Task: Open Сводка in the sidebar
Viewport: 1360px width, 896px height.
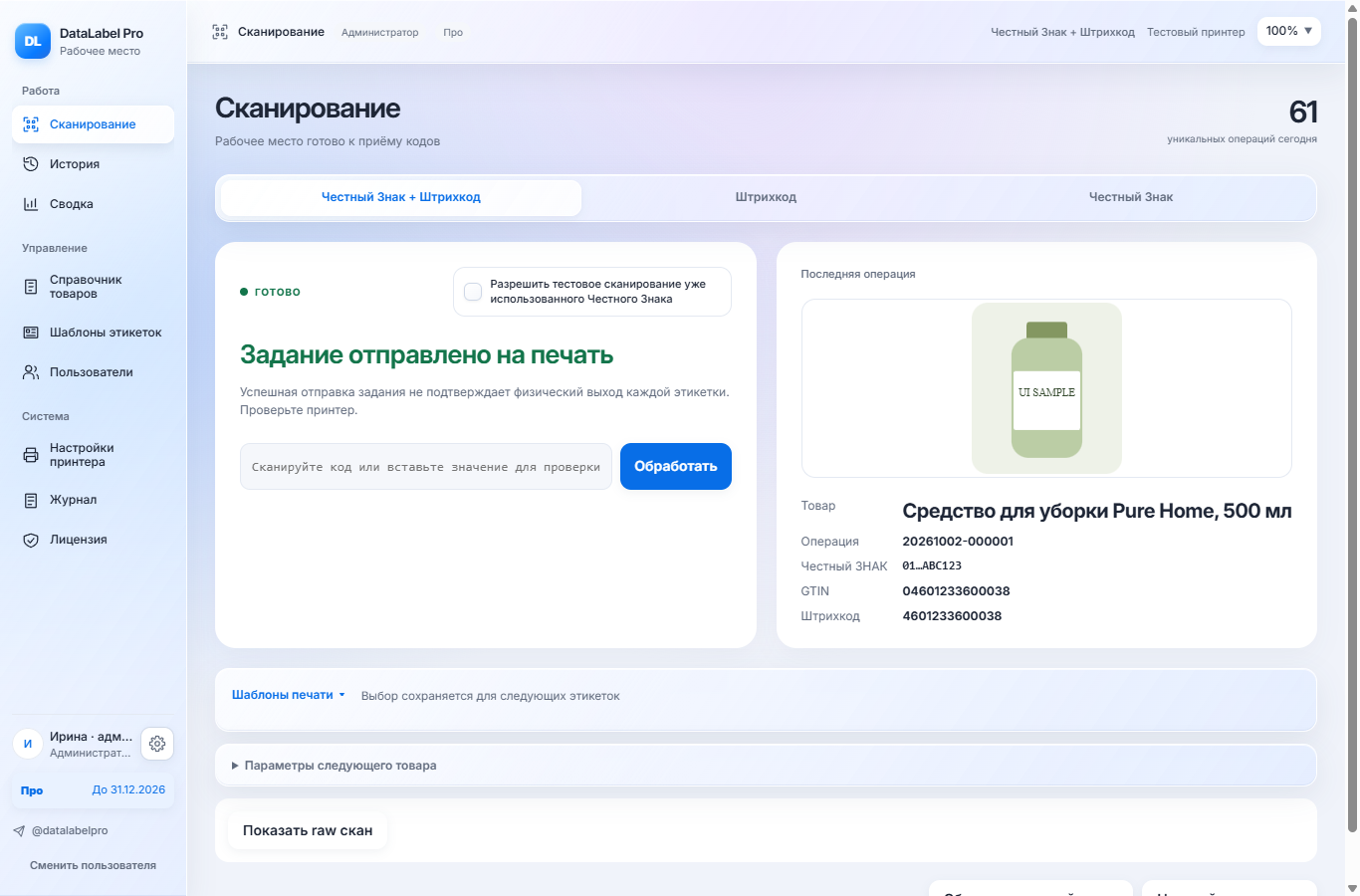Action: pyautogui.click(x=94, y=204)
